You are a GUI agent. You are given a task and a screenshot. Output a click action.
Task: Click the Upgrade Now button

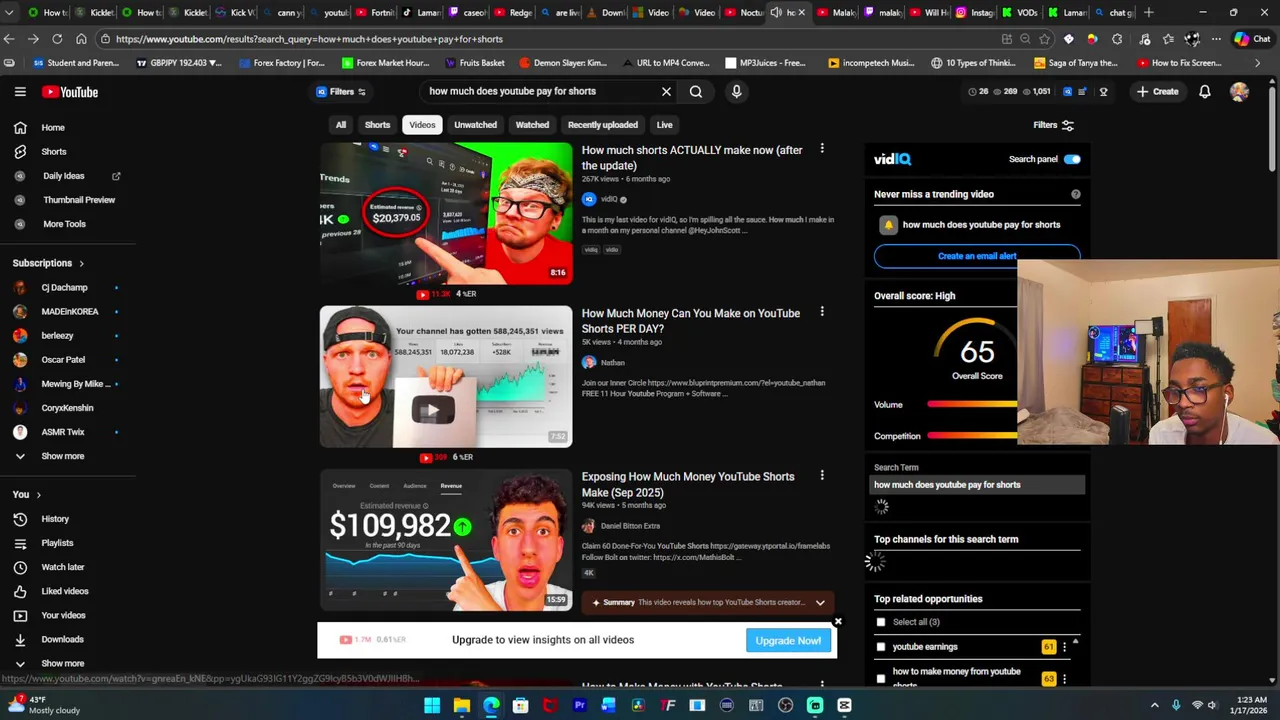(788, 641)
